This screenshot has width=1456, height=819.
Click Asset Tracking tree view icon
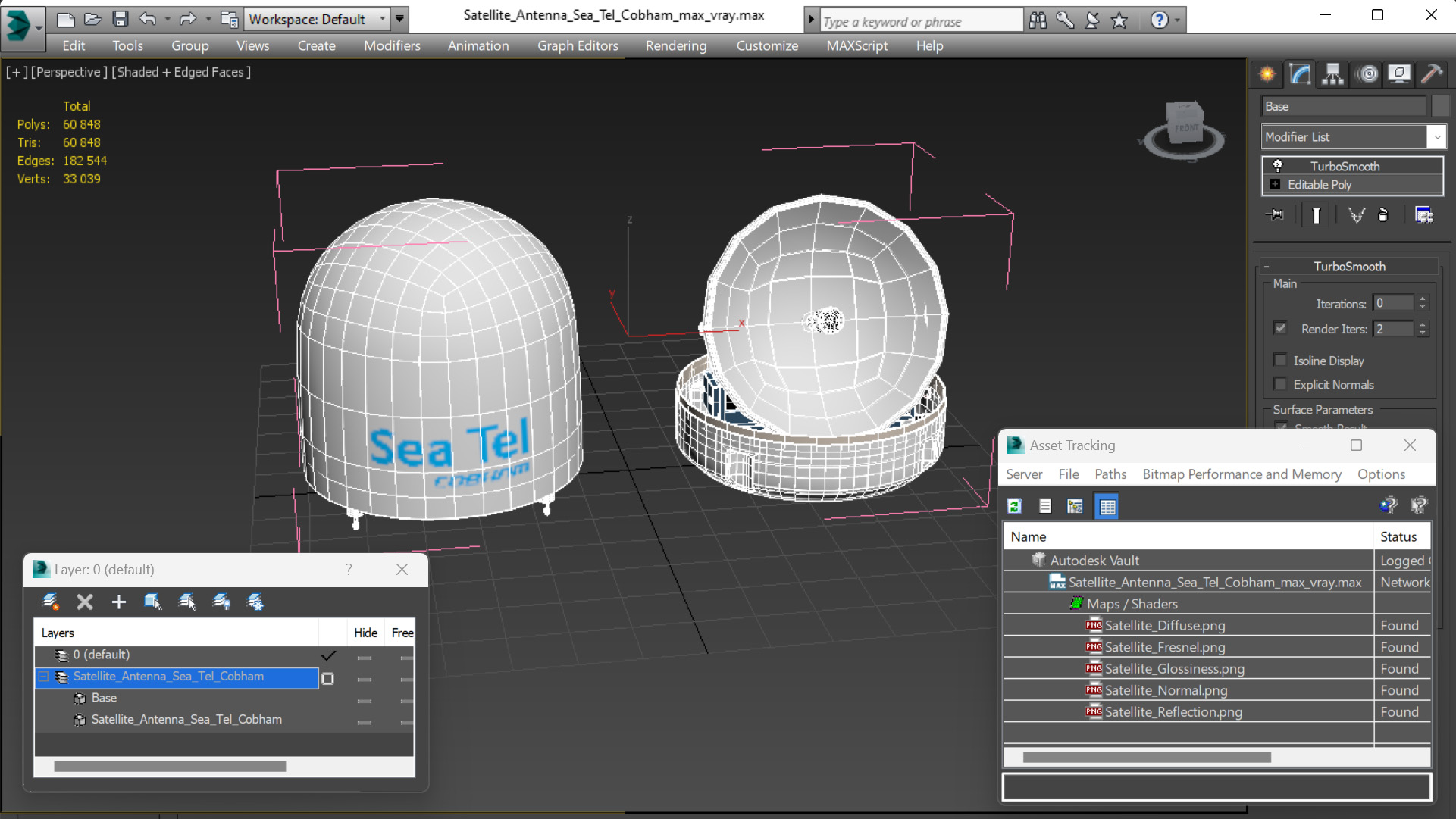[1075, 506]
